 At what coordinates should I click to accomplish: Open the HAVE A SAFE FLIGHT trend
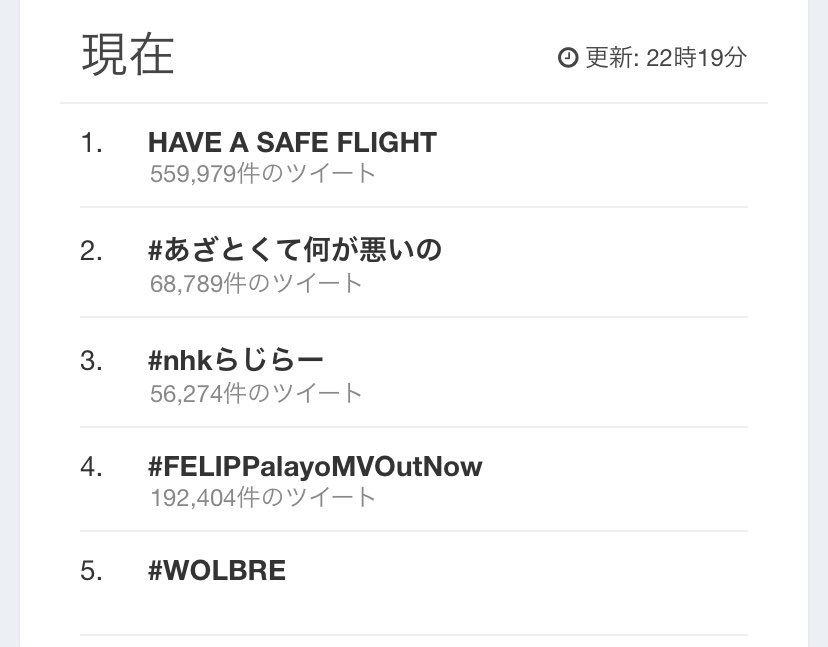point(292,143)
